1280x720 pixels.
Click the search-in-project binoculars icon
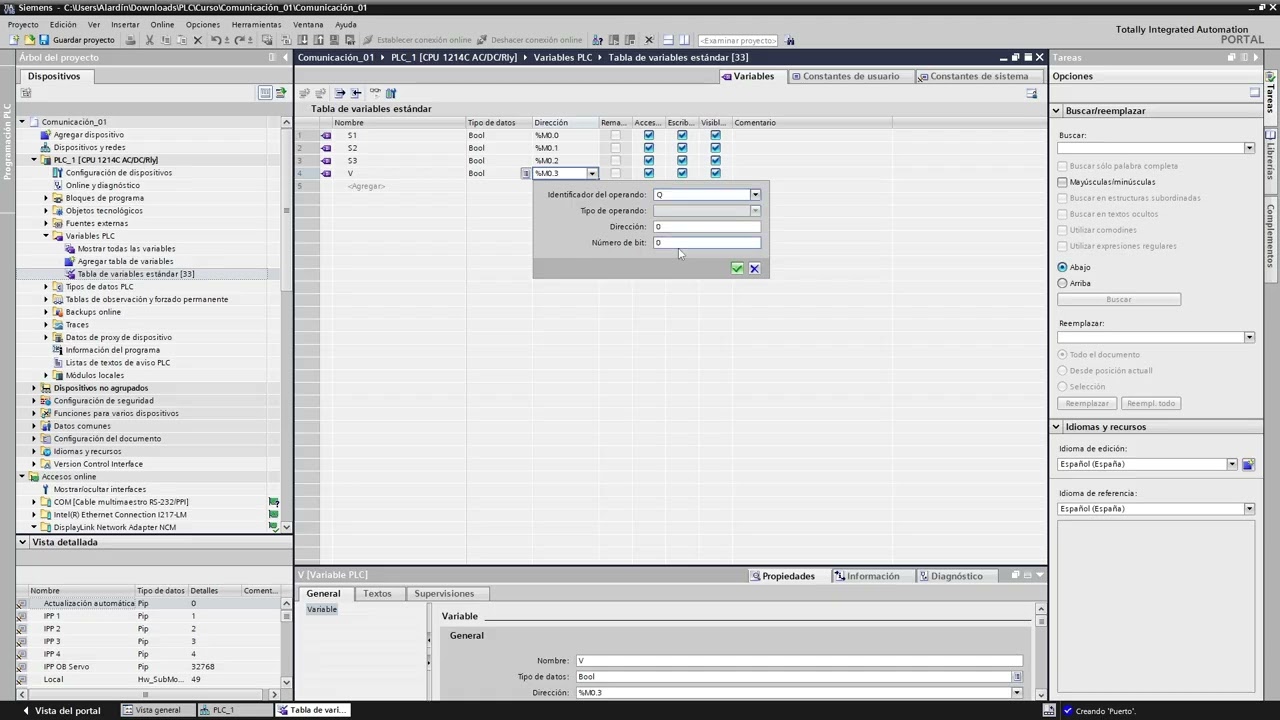click(x=790, y=40)
